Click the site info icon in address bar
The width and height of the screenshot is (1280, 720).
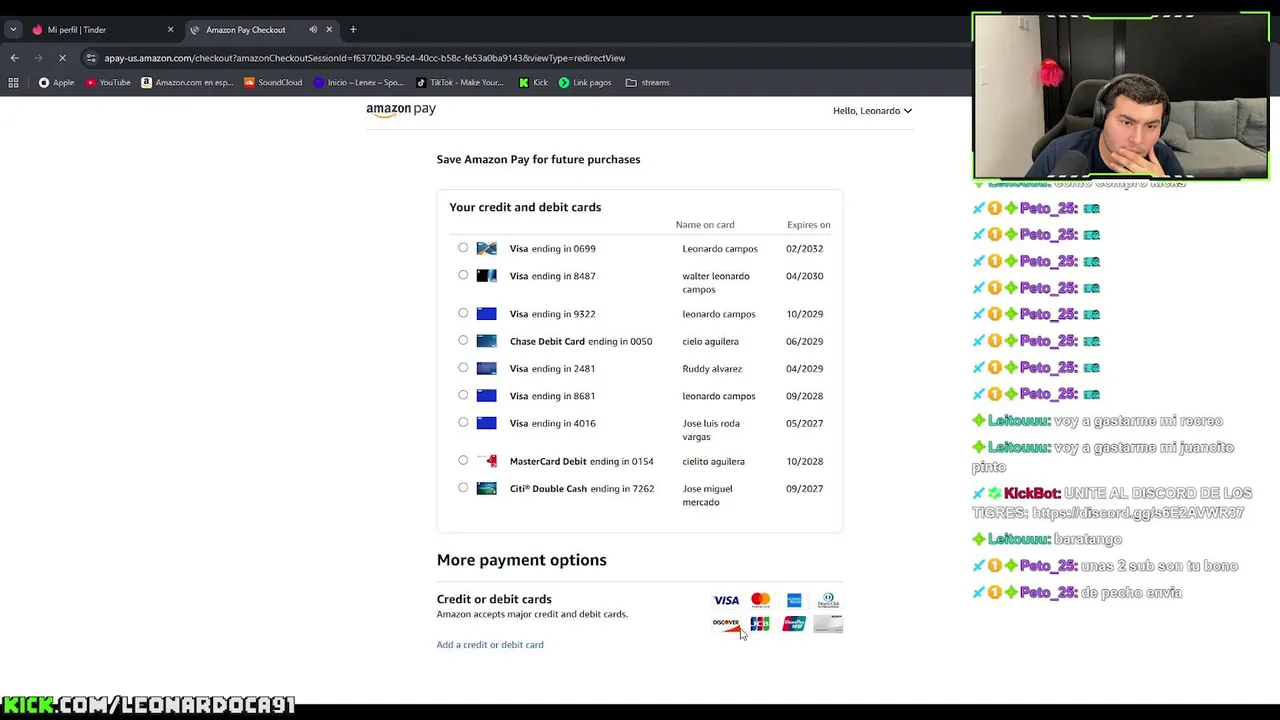[x=91, y=58]
